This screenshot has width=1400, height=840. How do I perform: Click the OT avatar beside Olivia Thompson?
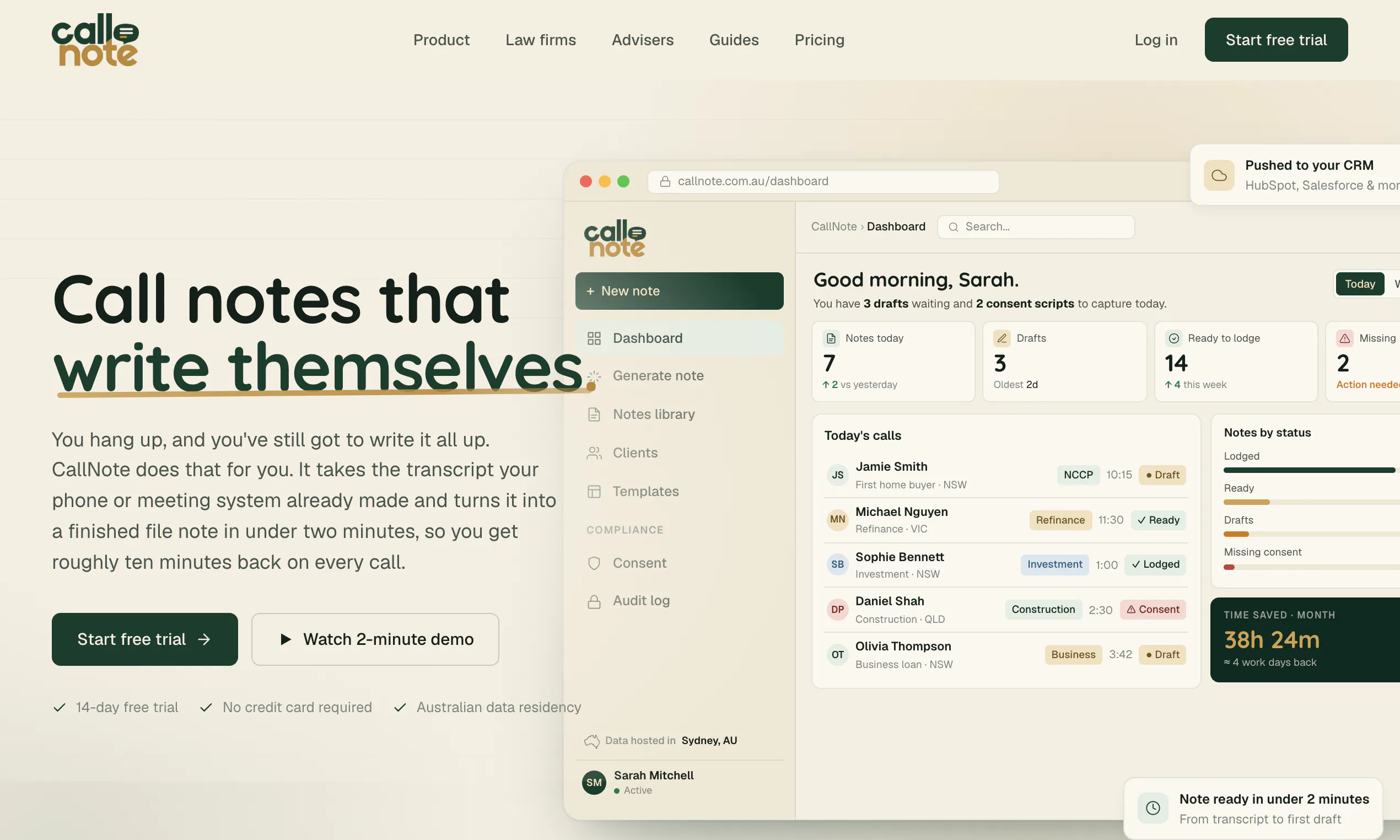point(837,655)
